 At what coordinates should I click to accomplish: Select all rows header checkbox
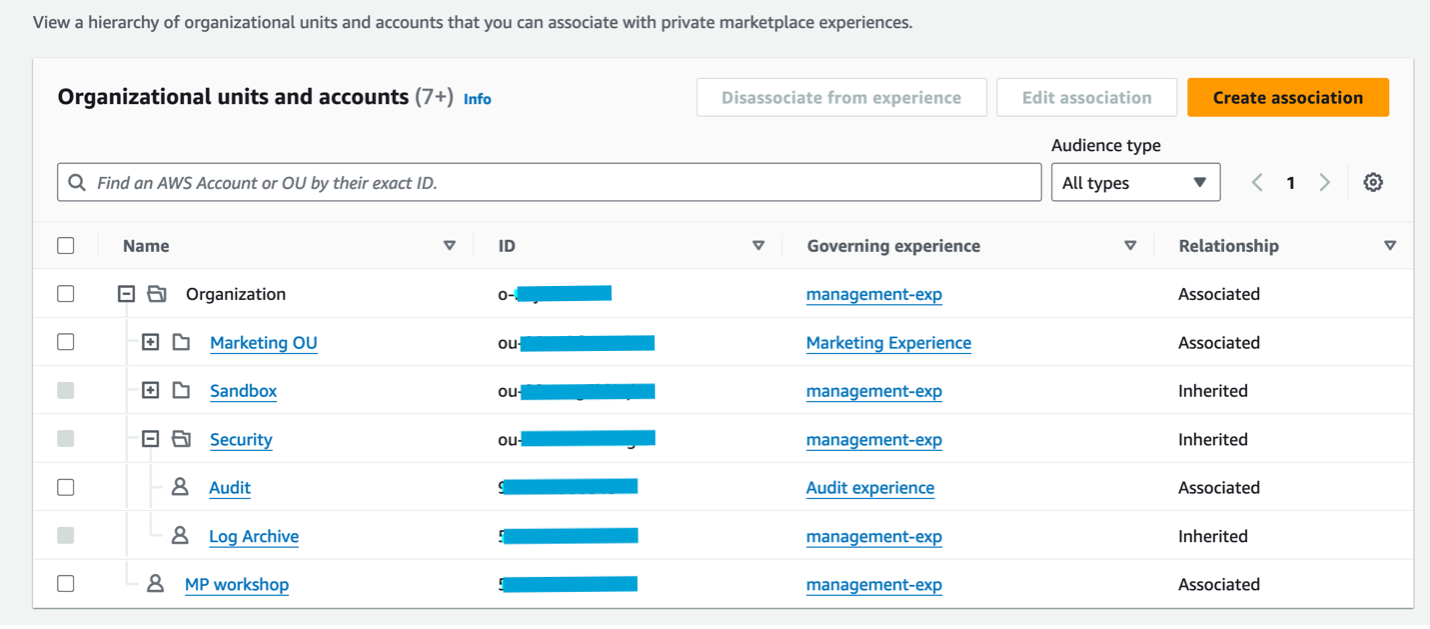click(x=66, y=246)
